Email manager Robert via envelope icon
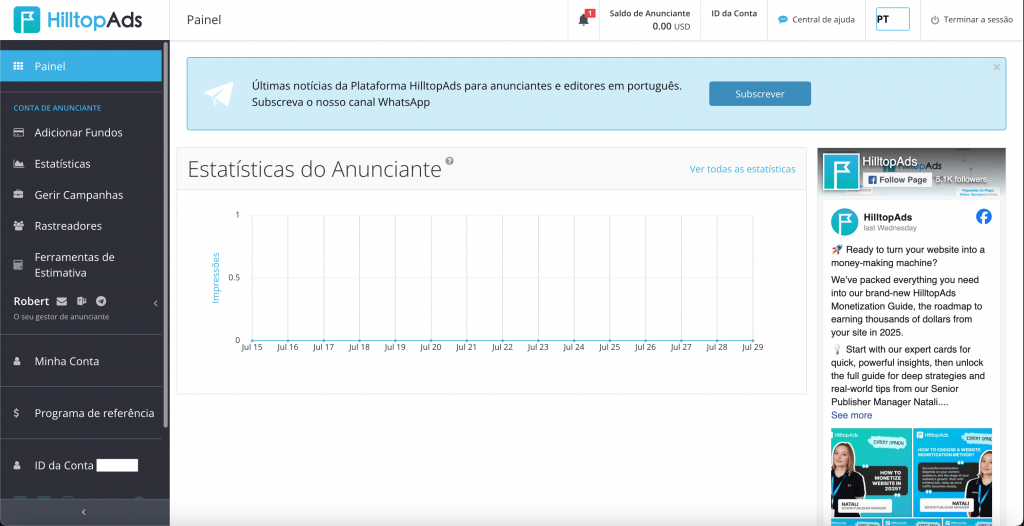Viewport: 1024px width, 526px height. 61,301
